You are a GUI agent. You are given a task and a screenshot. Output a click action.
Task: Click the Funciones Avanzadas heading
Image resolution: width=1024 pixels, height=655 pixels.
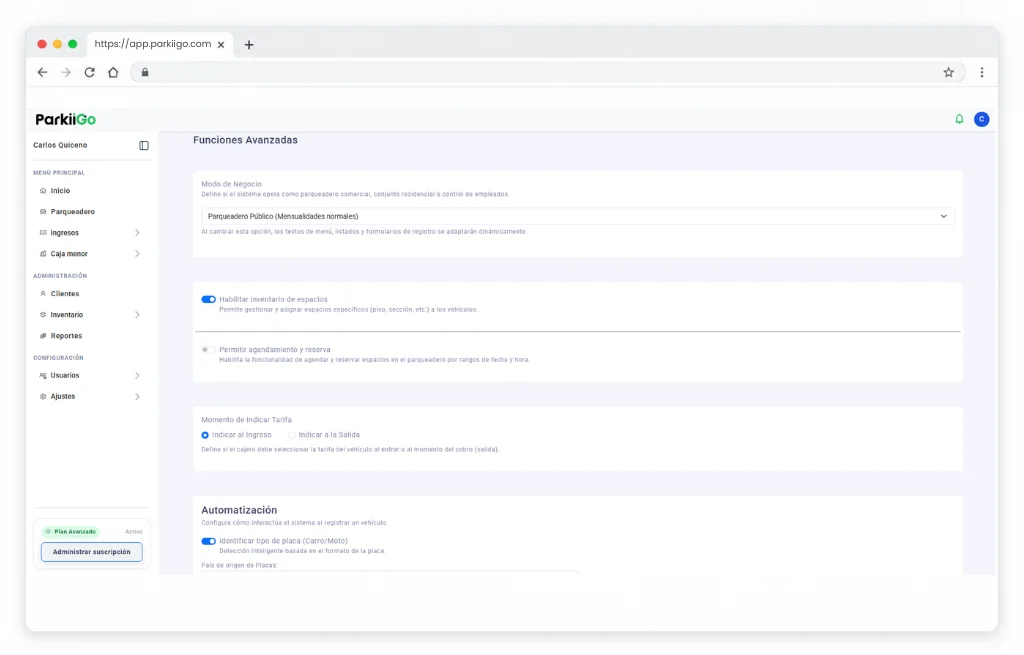245,140
